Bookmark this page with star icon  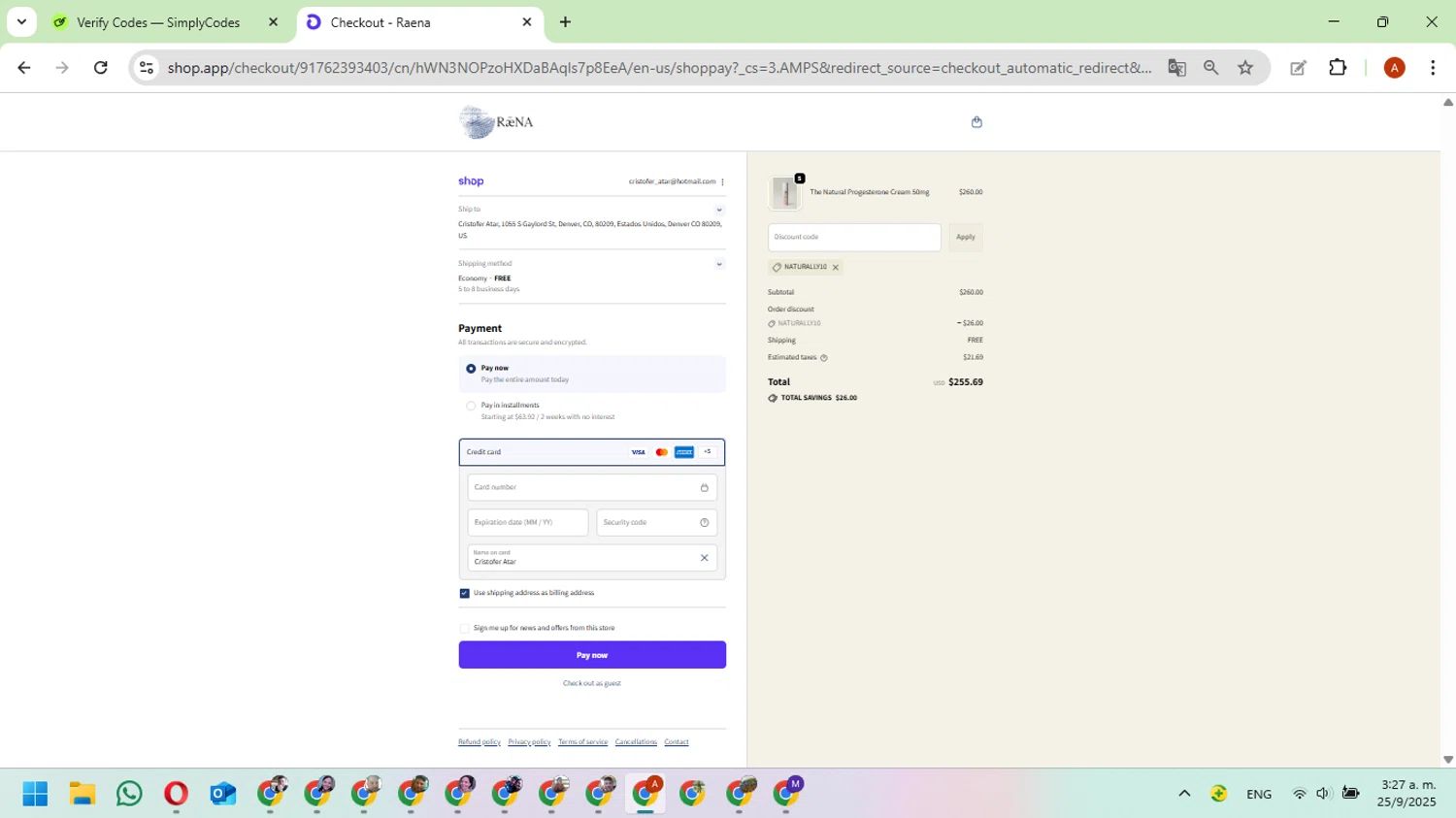(x=1245, y=68)
